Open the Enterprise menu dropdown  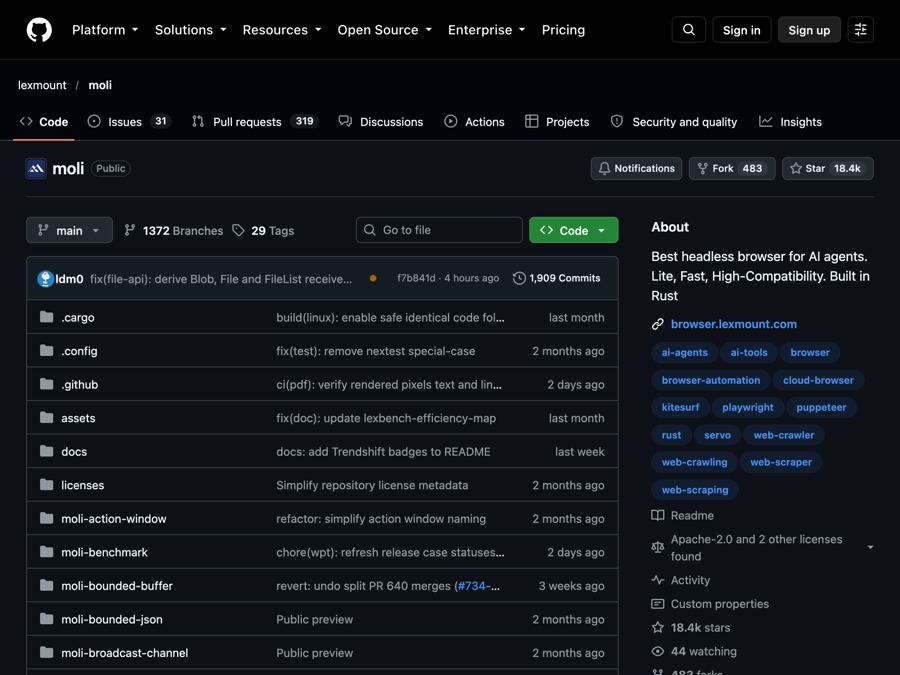[487, 30]
